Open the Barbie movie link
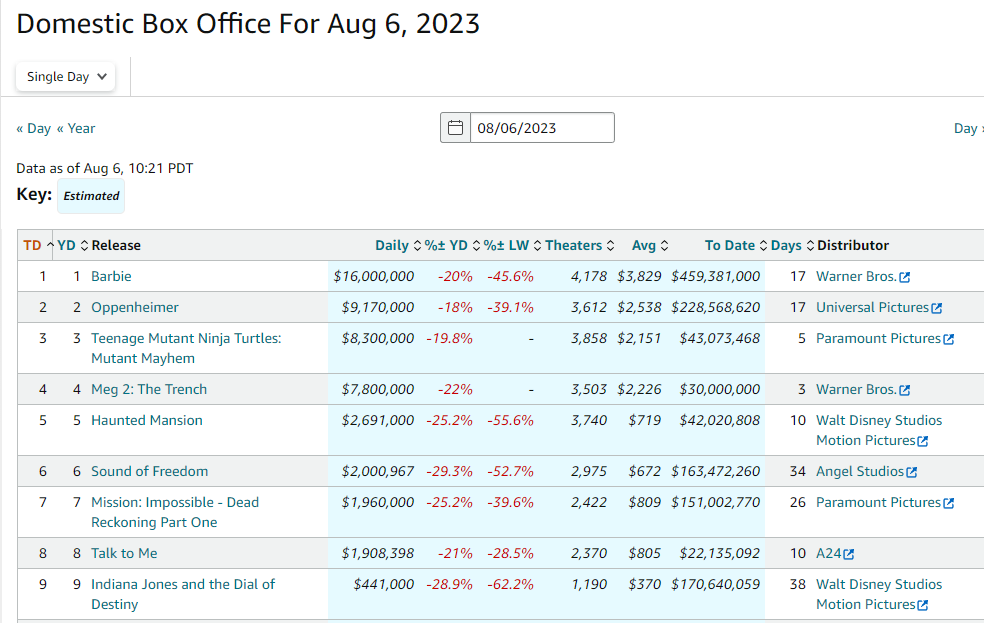This screenshot has height=623, width=984. 111,276
